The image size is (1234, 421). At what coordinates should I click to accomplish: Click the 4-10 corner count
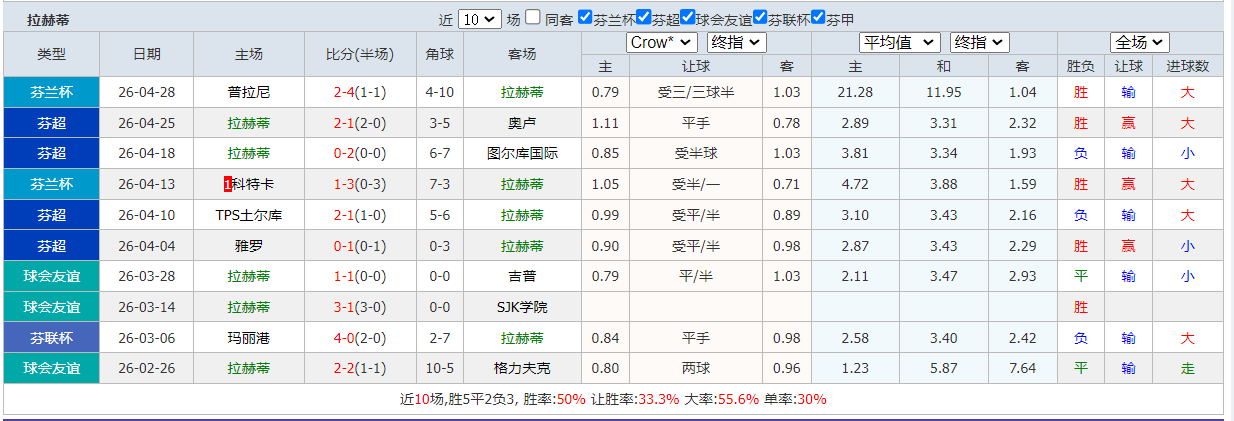[439, 92]
